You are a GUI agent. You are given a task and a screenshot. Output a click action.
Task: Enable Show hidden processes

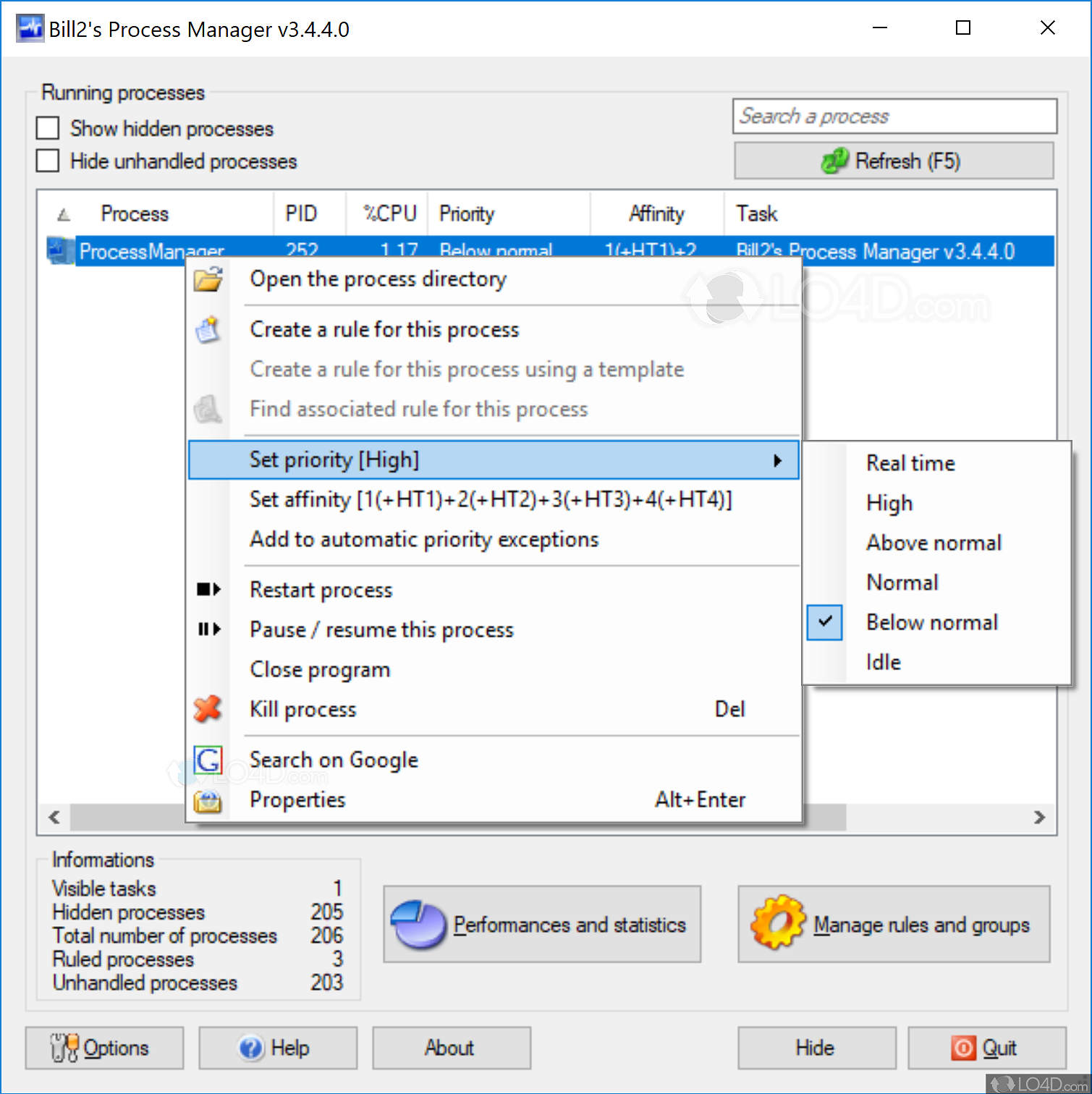[47, 128]
